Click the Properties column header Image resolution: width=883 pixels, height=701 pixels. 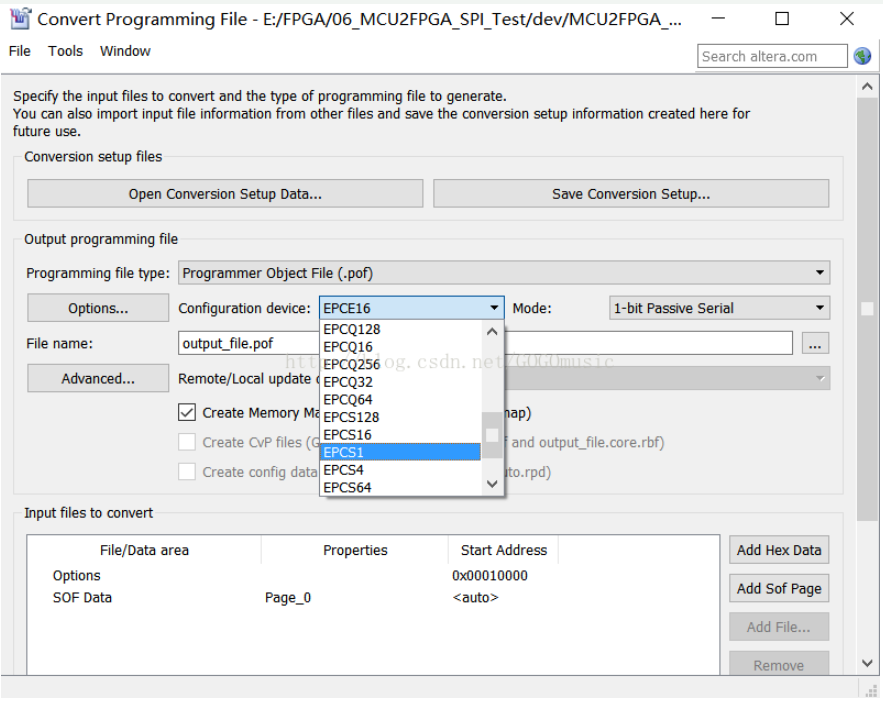coord(355,550)
